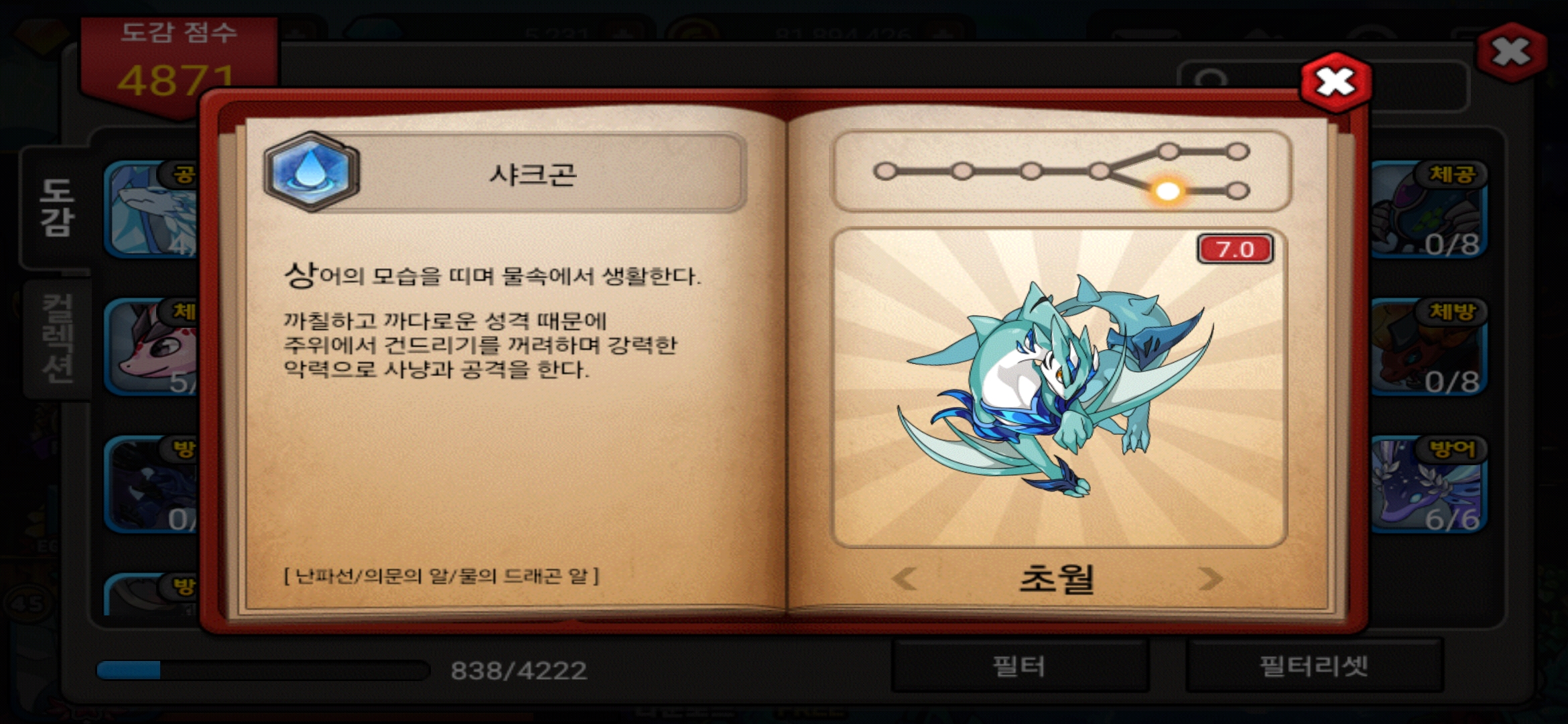Go to next form with right arrow
This screenshot has height=724, width=1568.
coord(1210,578)
